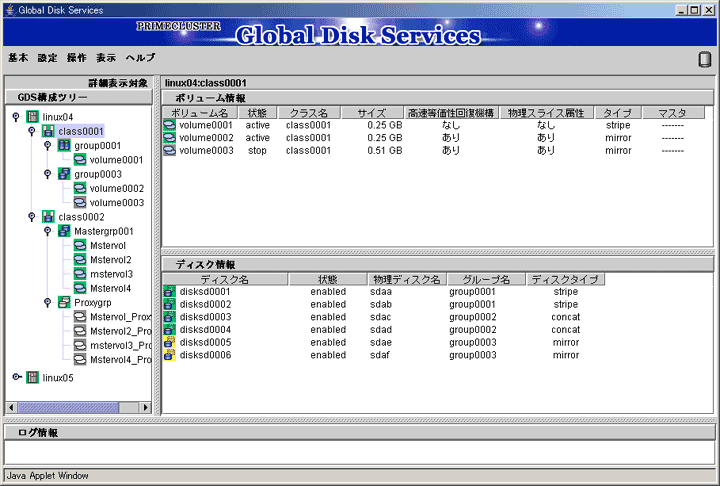Select Mstervol2_Pro in the tree
The width and height of the screenshot is (720, 486).
pos(120,331)
